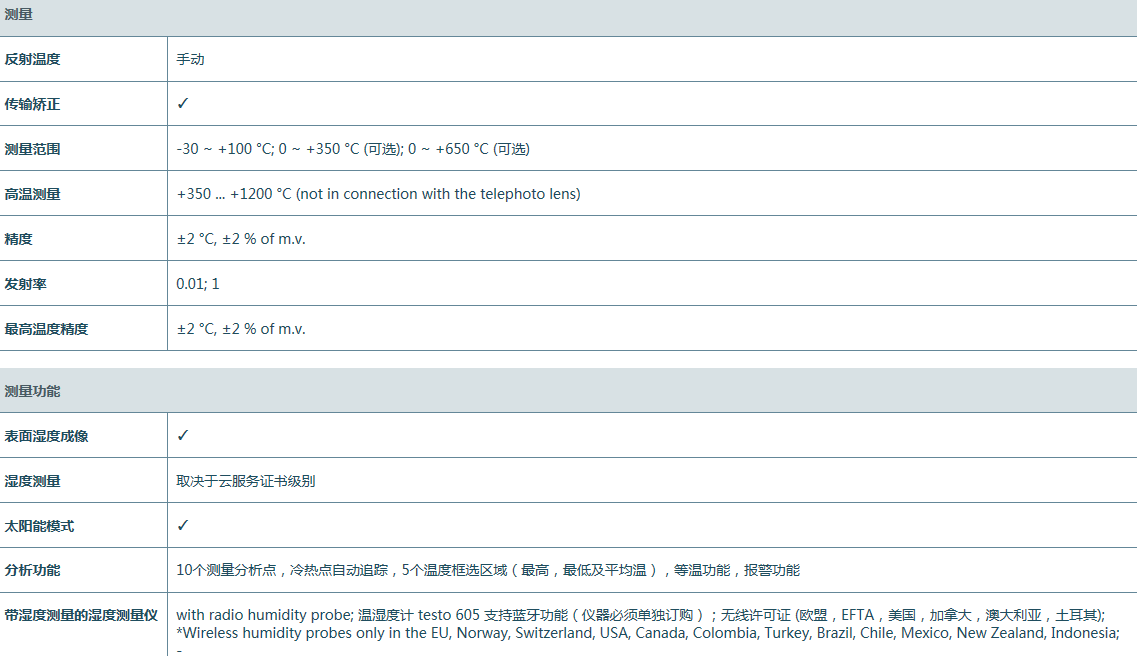The width and height of the screenshot is (1138, 656).
Task: Click the 取决于云服务证书级别 text
Action: (246, 481)
